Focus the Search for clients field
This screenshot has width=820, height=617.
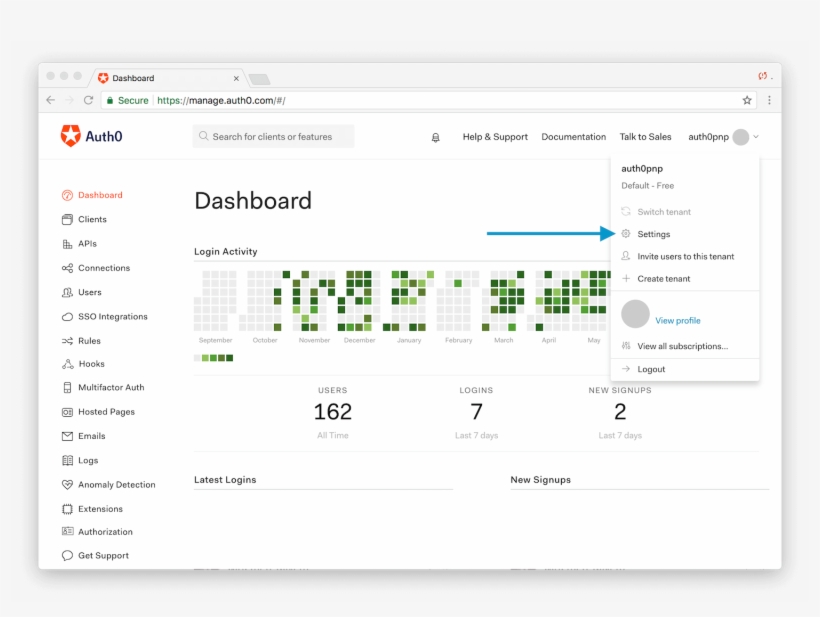tap(273, 136)
